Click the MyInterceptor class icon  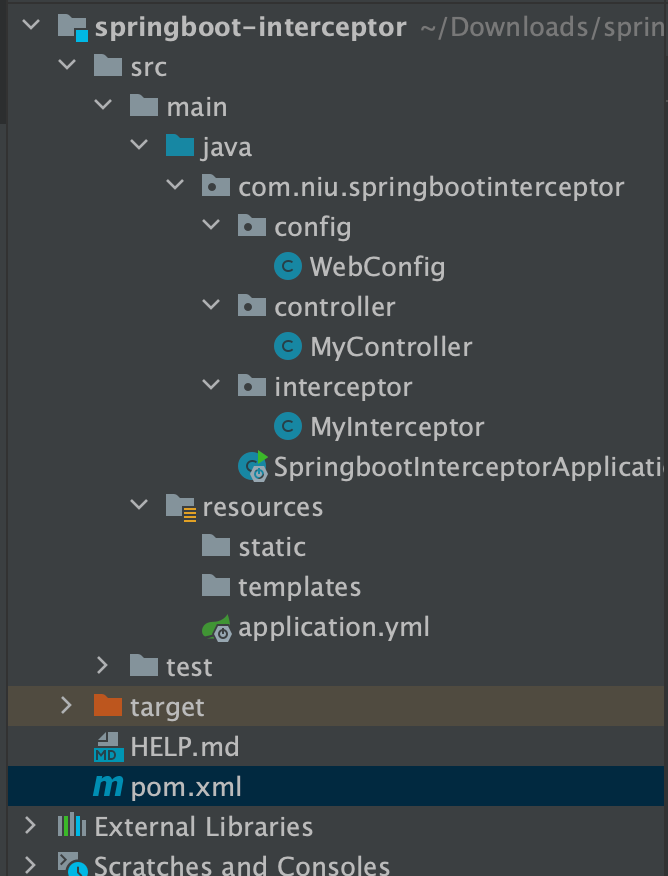287,427
